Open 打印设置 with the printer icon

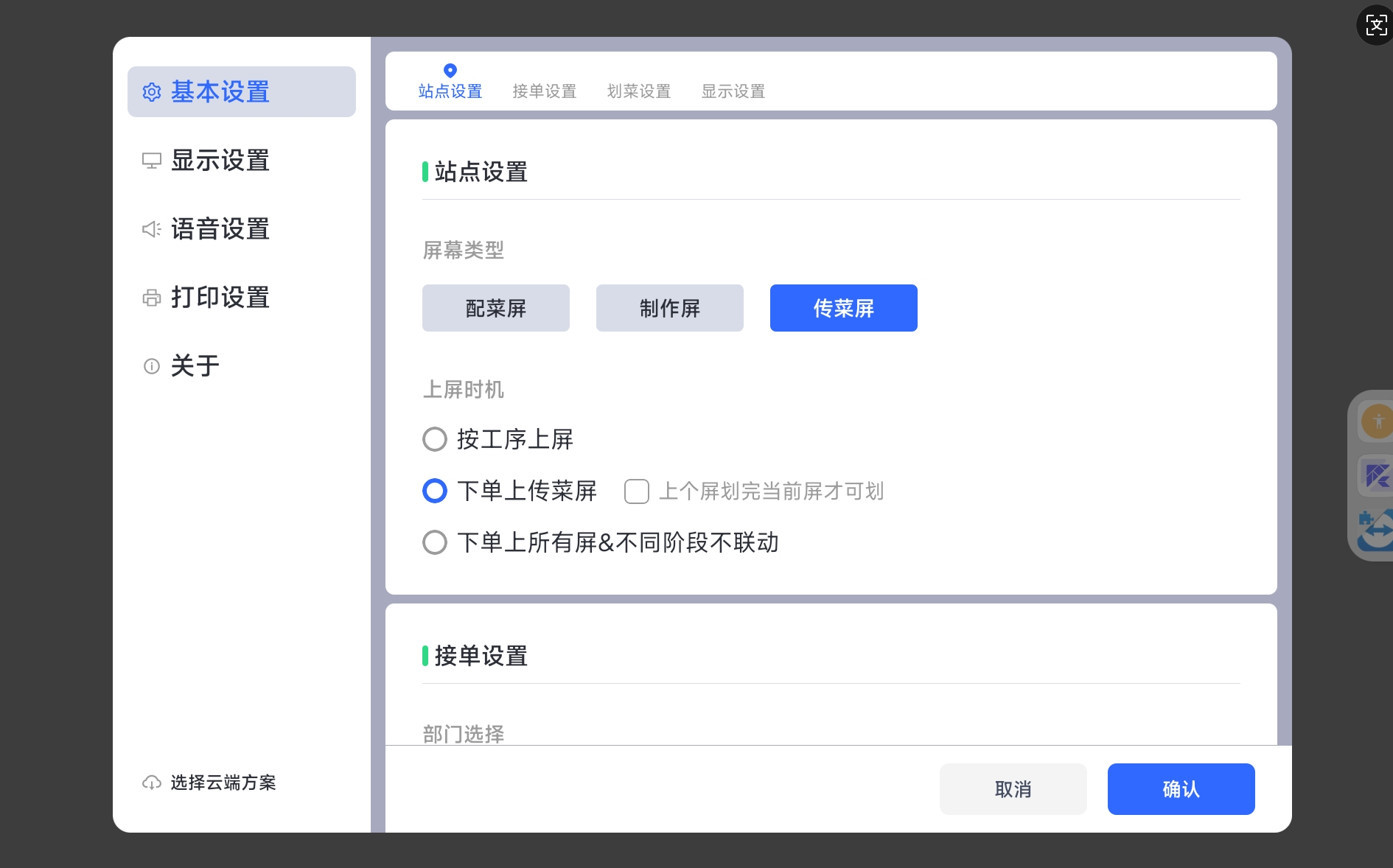pos(220,298)
